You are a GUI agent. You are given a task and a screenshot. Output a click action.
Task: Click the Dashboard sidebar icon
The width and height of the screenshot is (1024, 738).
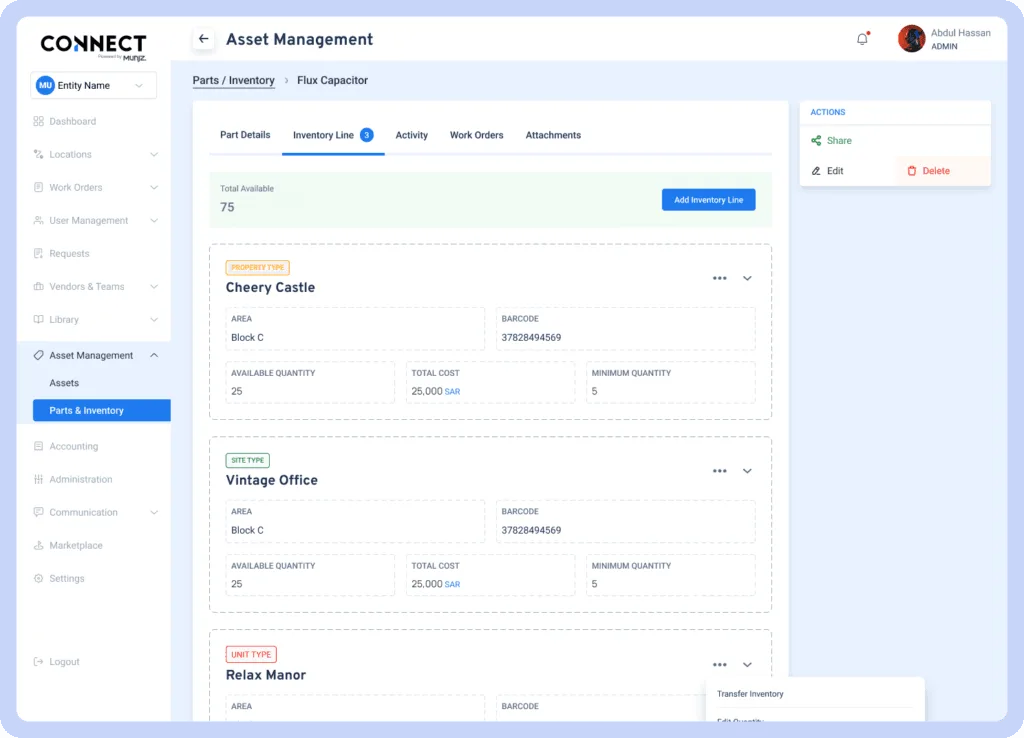point(39,122)
